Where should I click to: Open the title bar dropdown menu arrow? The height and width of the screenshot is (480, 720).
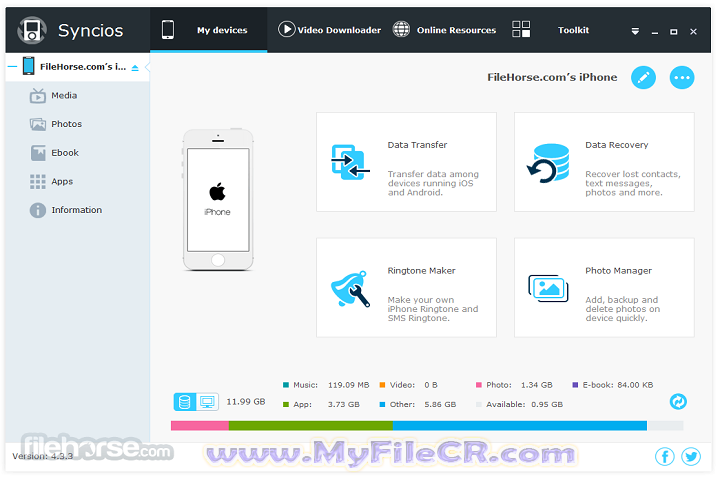pyautogui.click(x=635, y=31)
